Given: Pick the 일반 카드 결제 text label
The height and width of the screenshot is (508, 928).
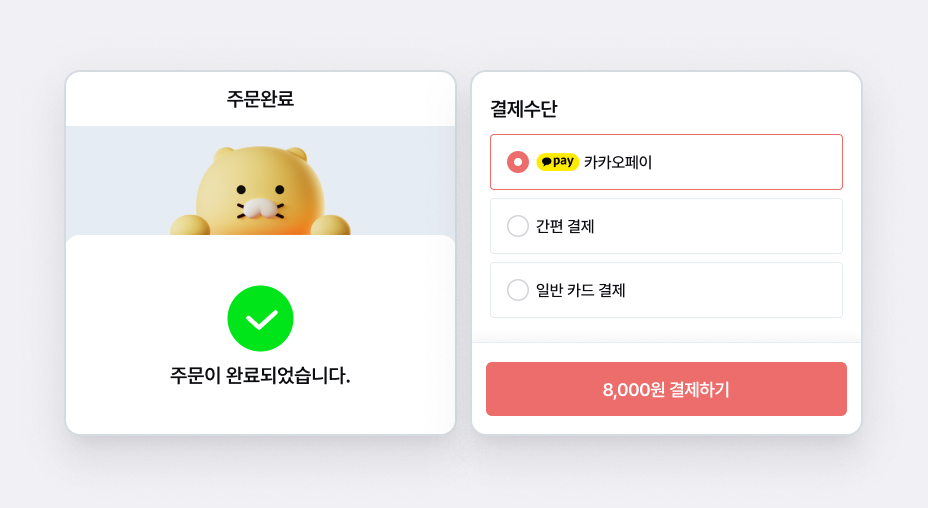Looking at the screenshot, I should (580, 290).
